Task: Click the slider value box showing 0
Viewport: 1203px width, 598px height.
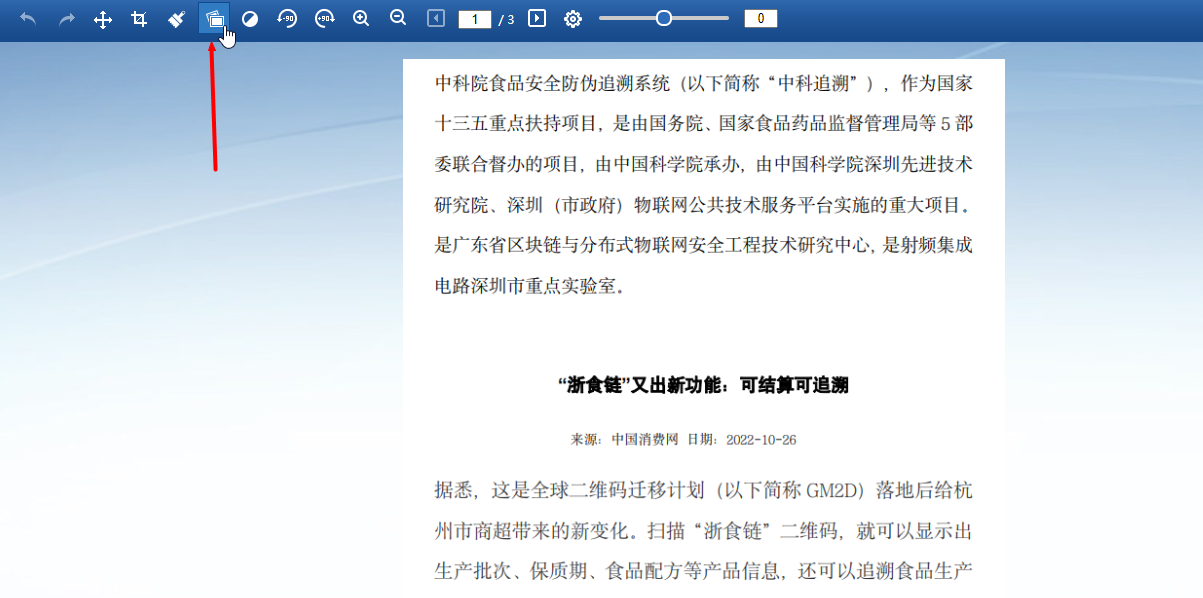Action: [761, 19]
